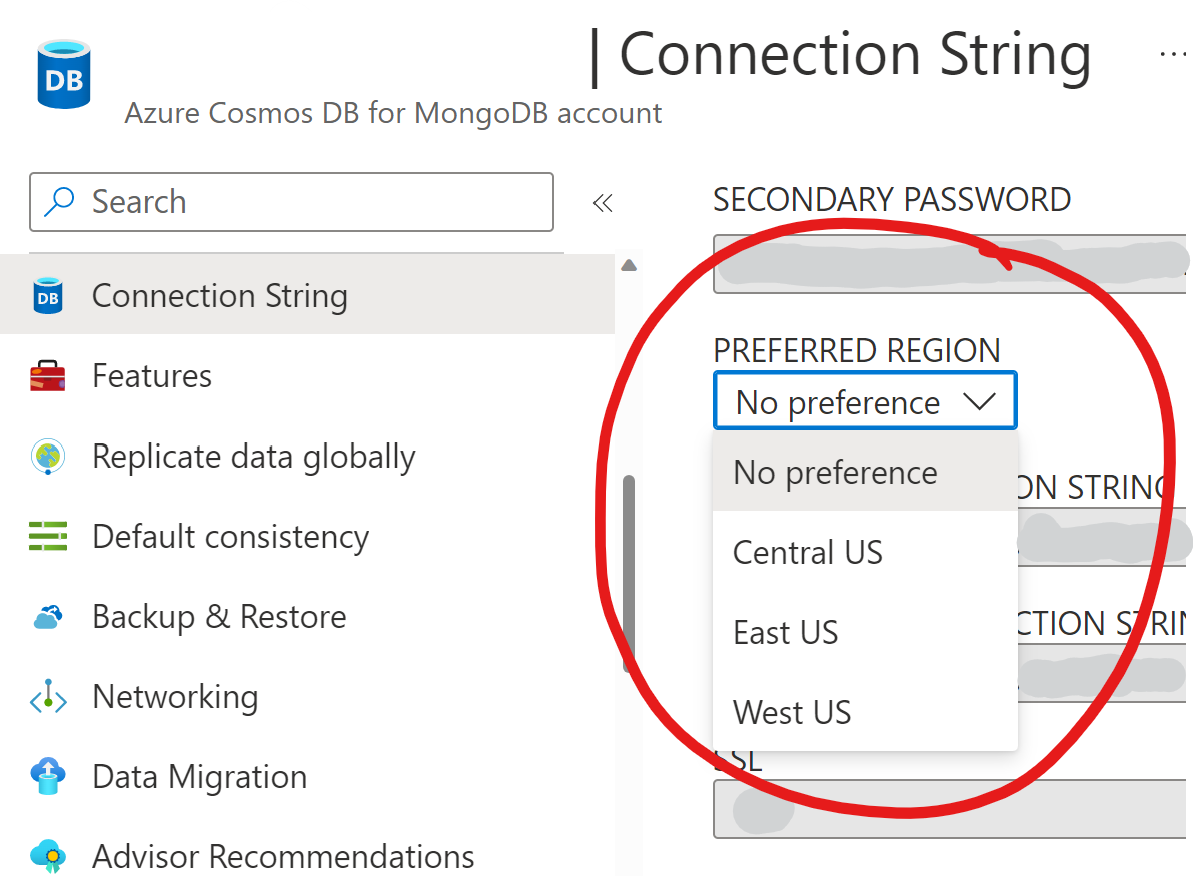Click the Secondary Password field
1193x876 pixels.
click(950, 264)
